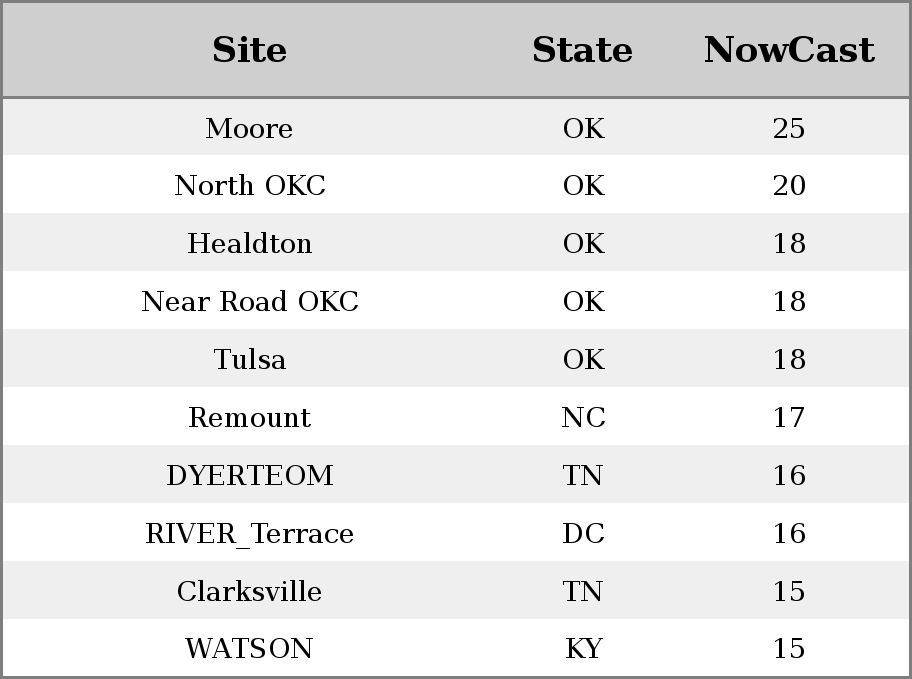
Task: Select the Near Road OKC cell
Action: (250, 301)
